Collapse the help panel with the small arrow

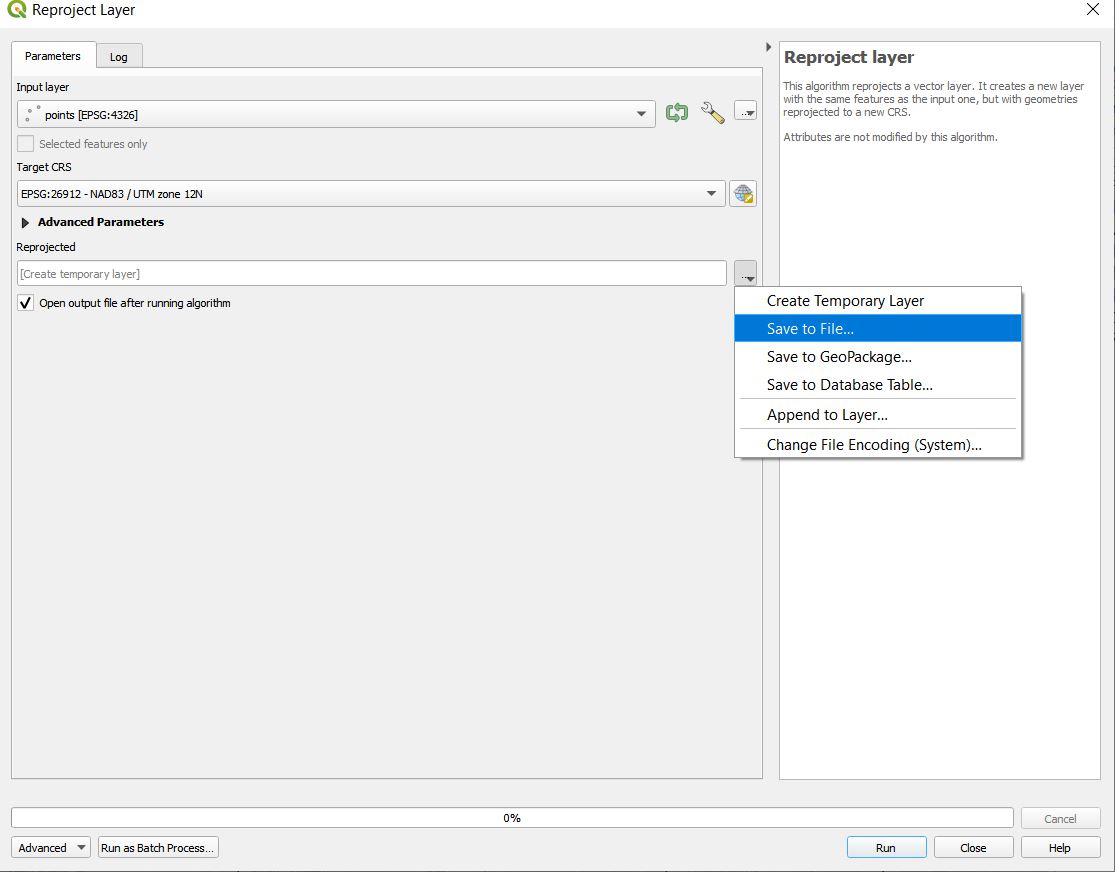point(768,47)
